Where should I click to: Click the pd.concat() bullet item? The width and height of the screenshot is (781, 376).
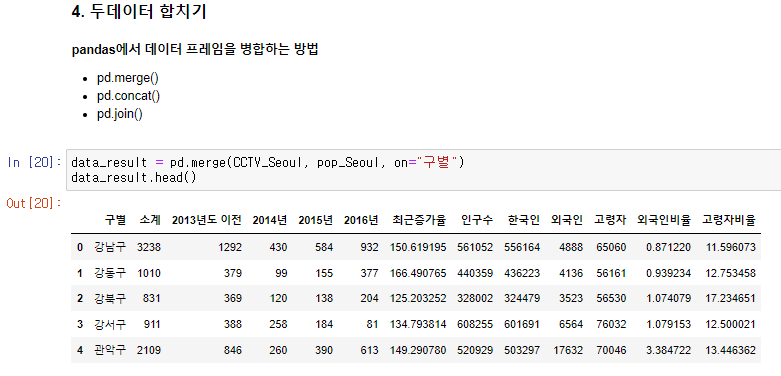pyautogui.click(x=129, y=96)
